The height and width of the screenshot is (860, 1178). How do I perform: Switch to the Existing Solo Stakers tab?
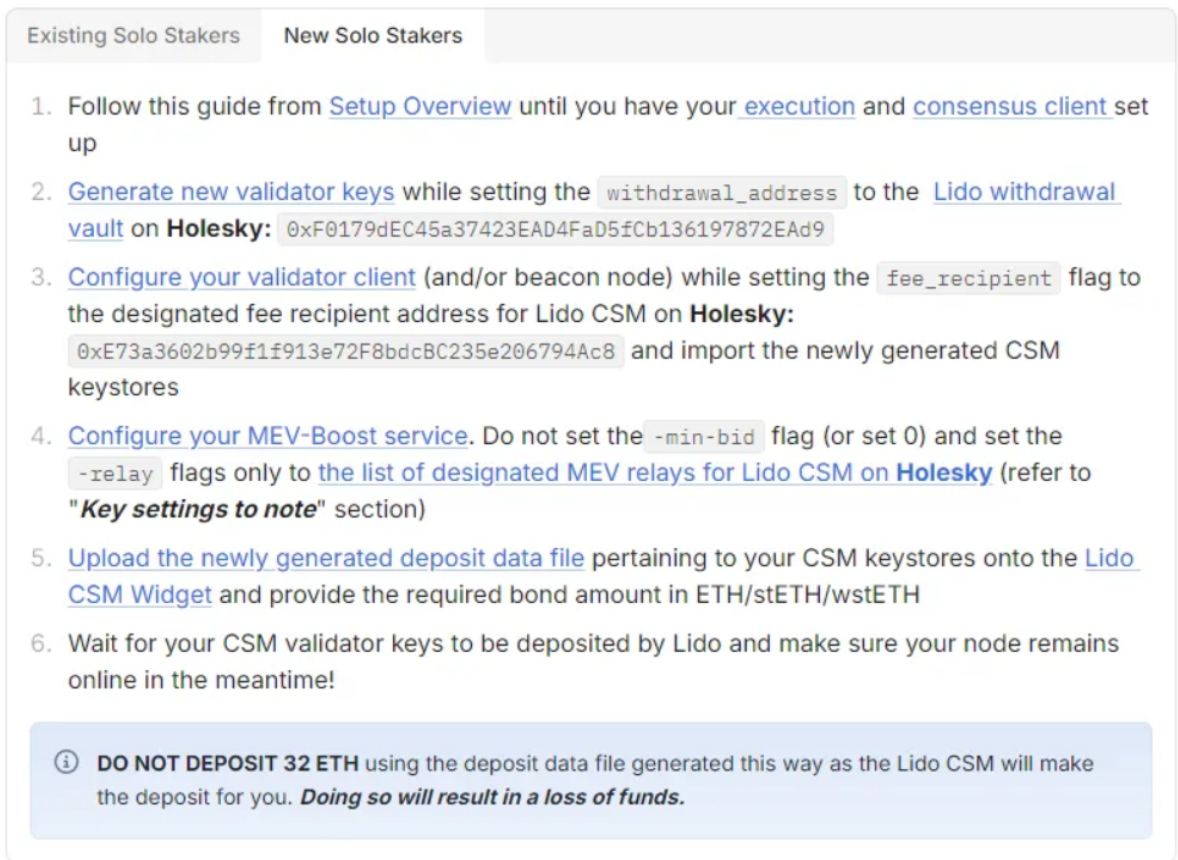tap(133, 36)
